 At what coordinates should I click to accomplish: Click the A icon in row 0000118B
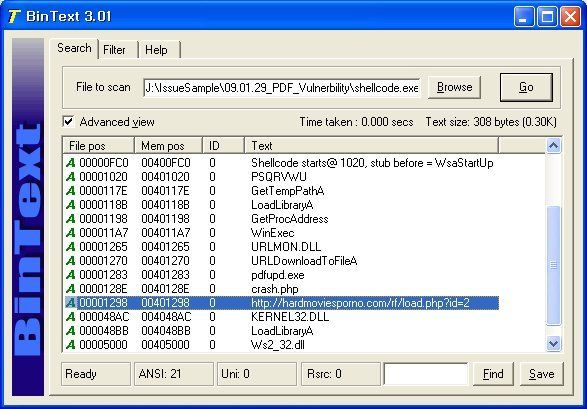click(x=70, y=205)
